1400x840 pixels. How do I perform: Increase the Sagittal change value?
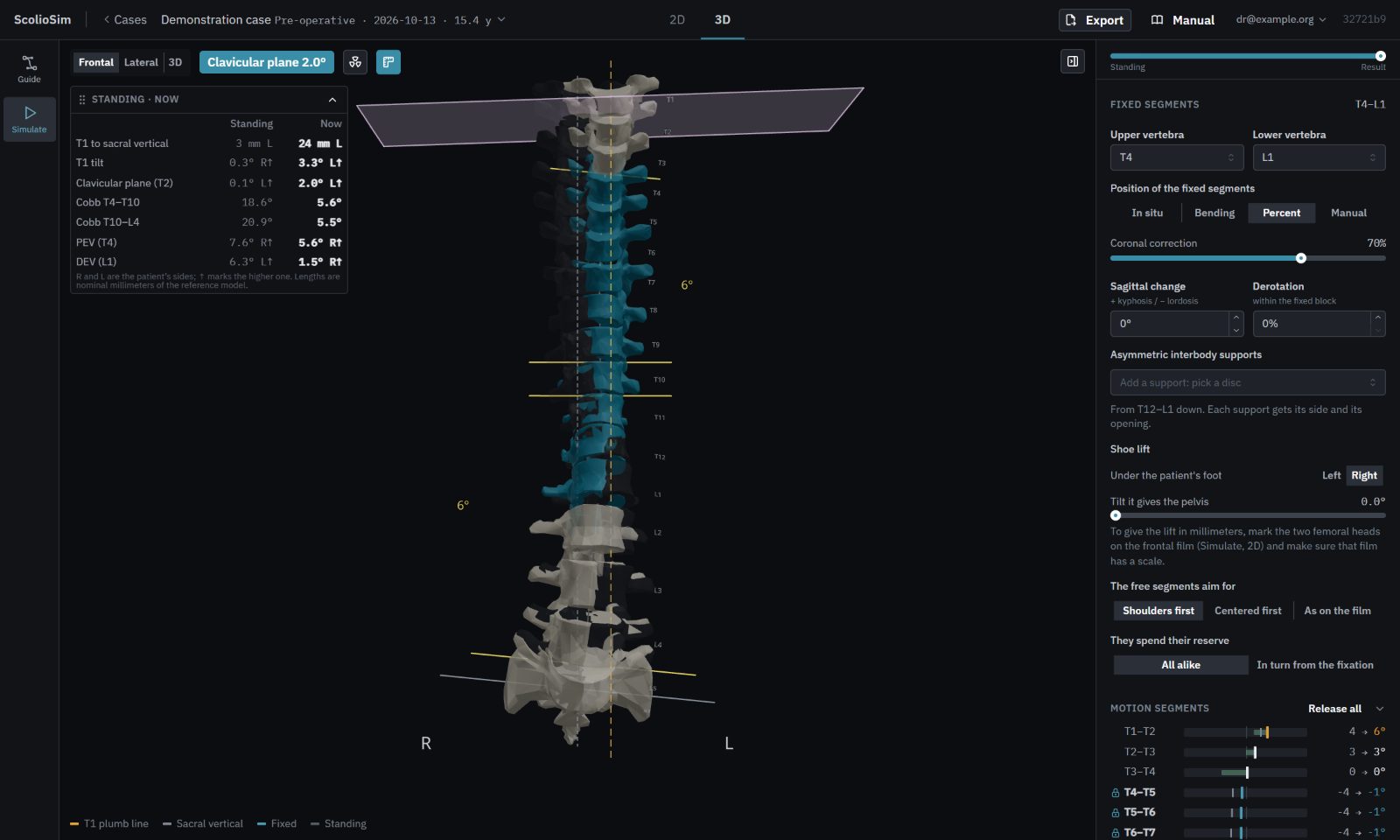pyautogui.click(x=1236, y=318)
